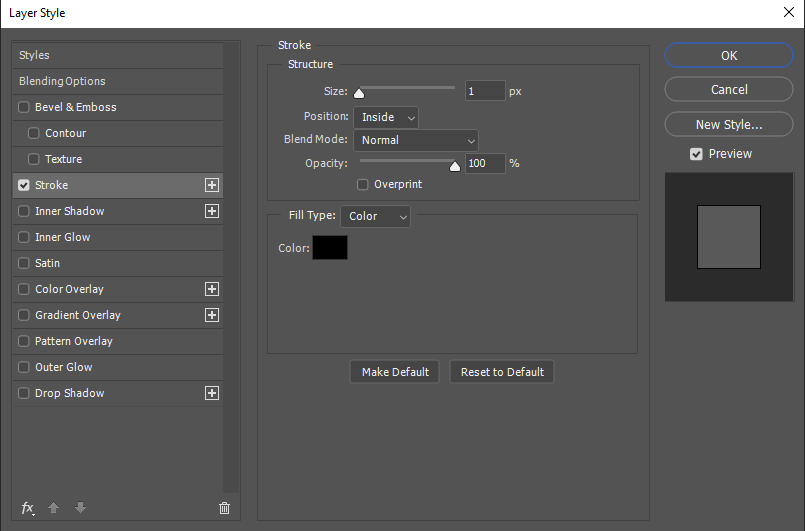
Task: Add another Inner Shadow with plus icon
Action: (x=212, y=211)
